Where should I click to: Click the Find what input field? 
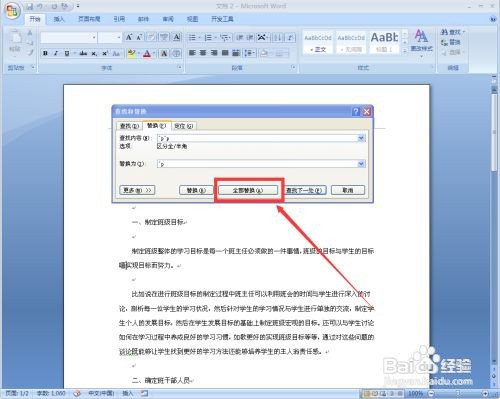click(x=257, y=138)
